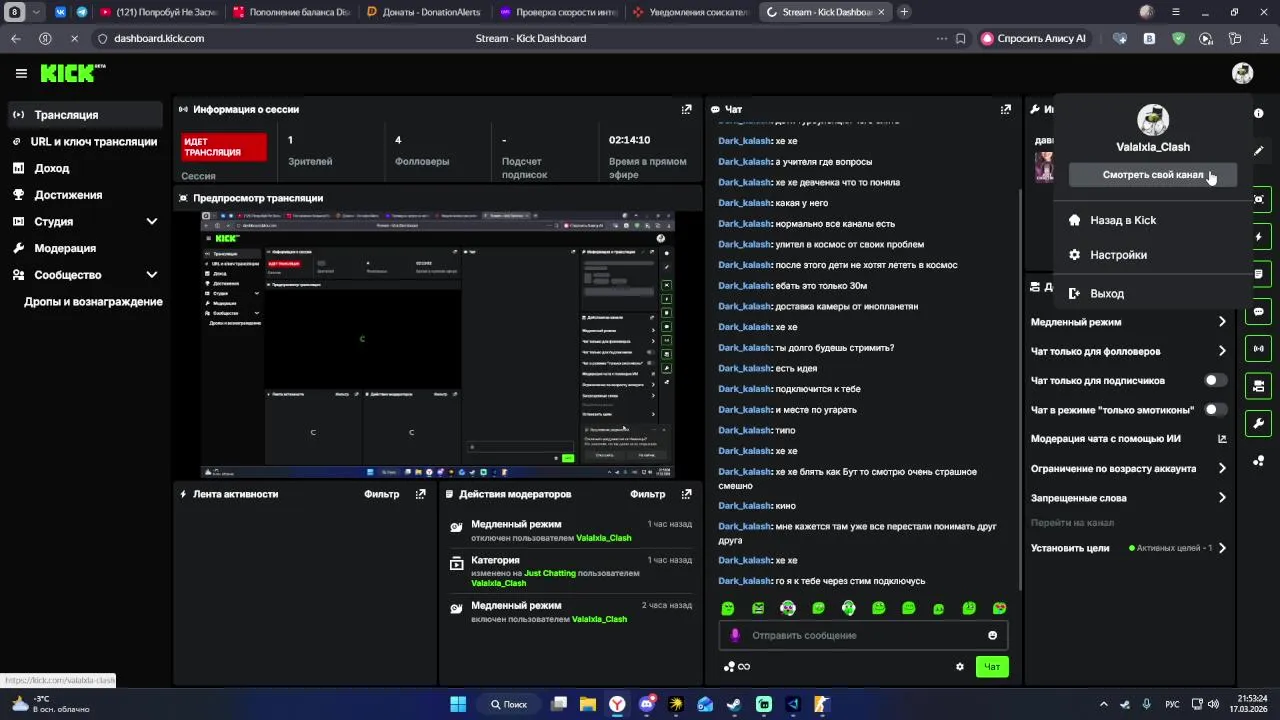Pop out the Чат panel

pos(1005,109)
